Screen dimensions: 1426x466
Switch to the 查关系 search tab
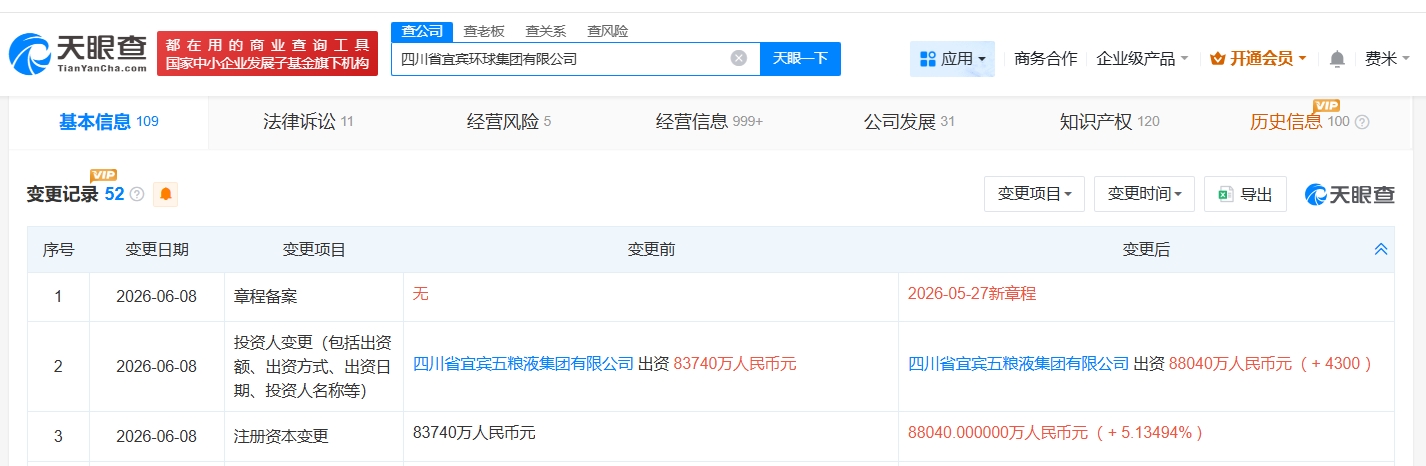click(546, 31)
